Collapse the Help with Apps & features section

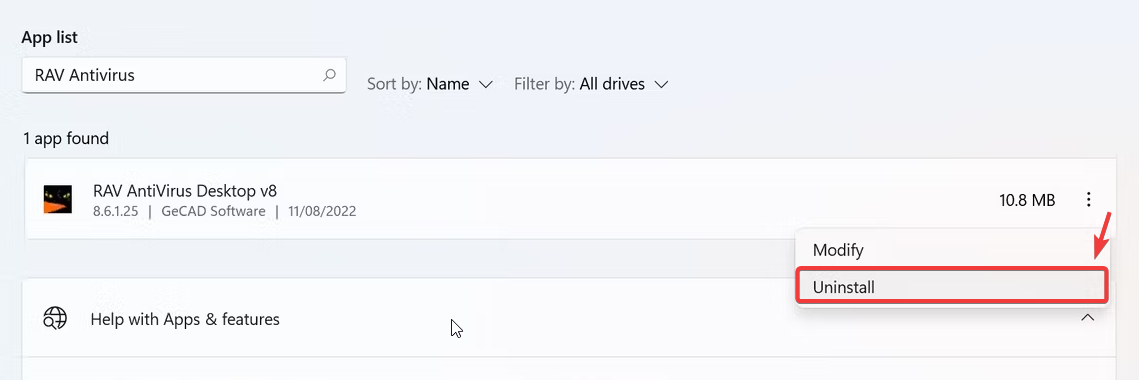(x=1087, y=318)
